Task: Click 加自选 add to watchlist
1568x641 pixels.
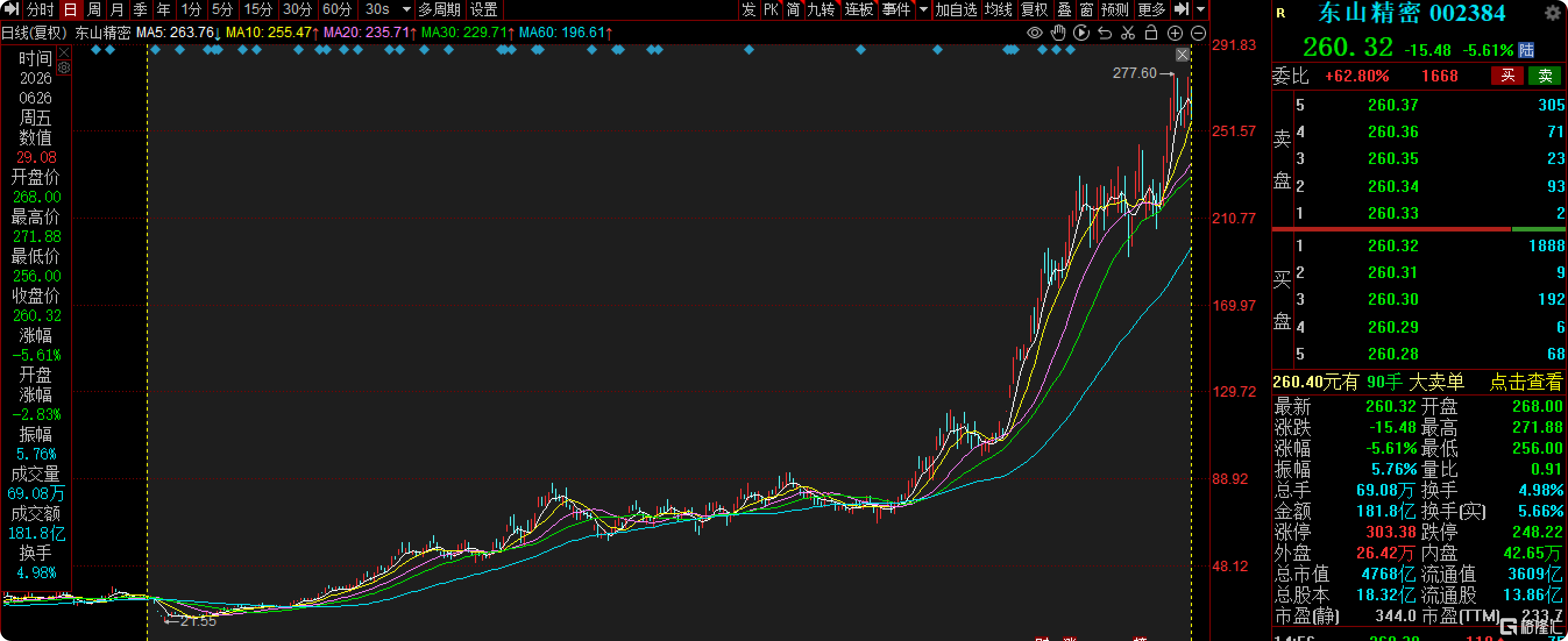Action: 956,9
